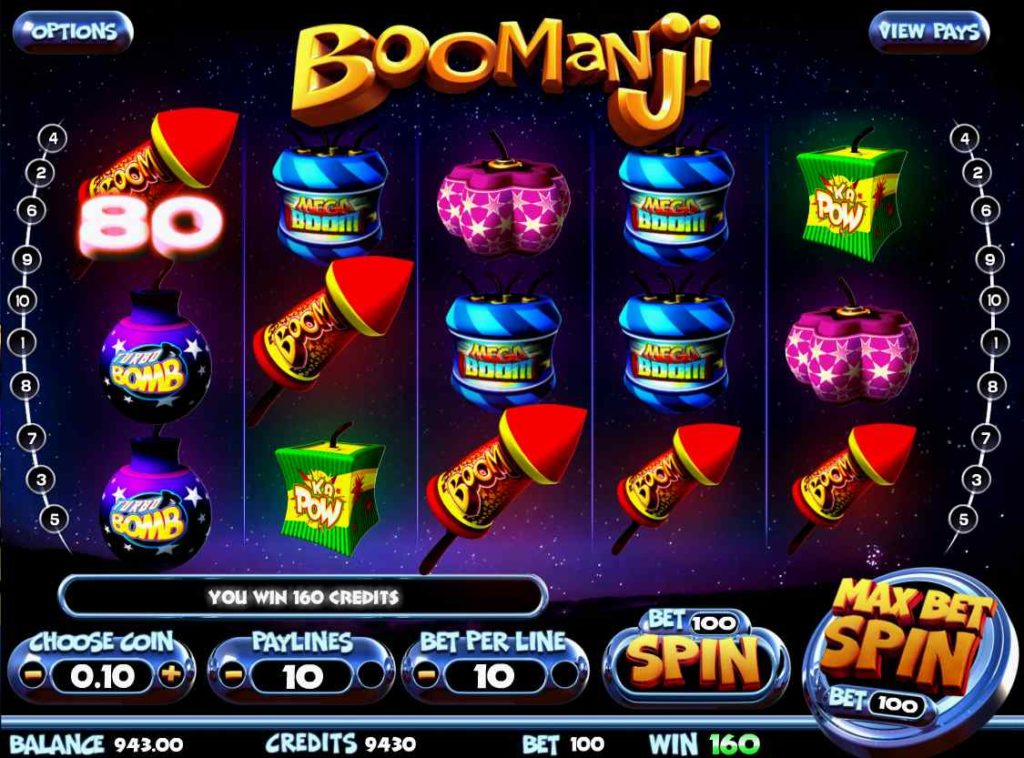Select payline marker 10 on left side

click(22, 300)
